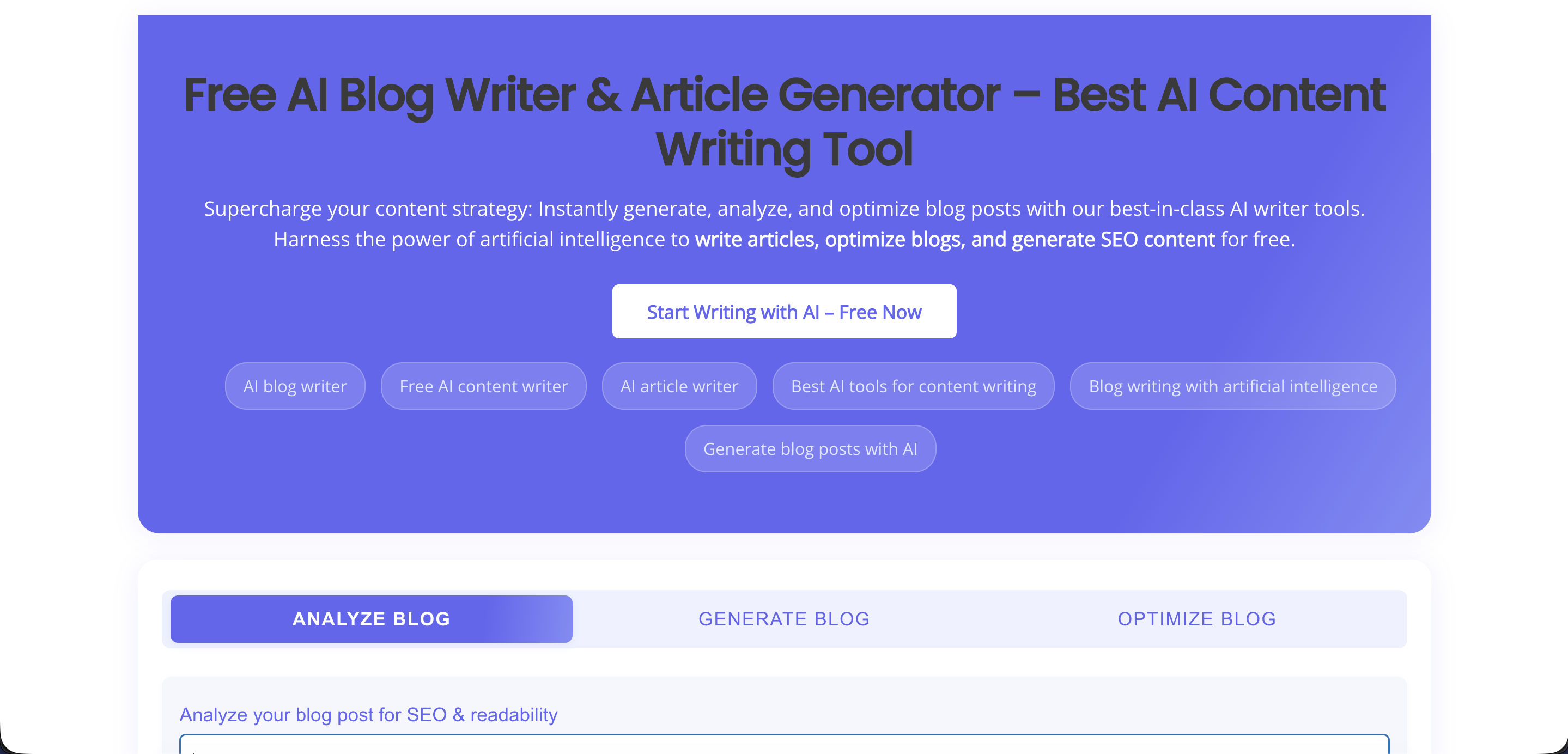Image resolution: width=1568 pixels, height=754 pixels.
Task: Switch to the Generate Blog tab
Action: tap(784, 619)
